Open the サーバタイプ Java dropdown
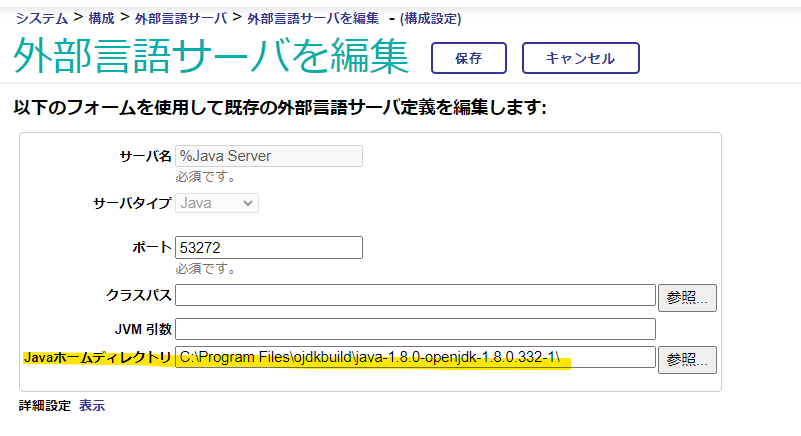The height and width of the screenshot is (436, 801). 217,203
